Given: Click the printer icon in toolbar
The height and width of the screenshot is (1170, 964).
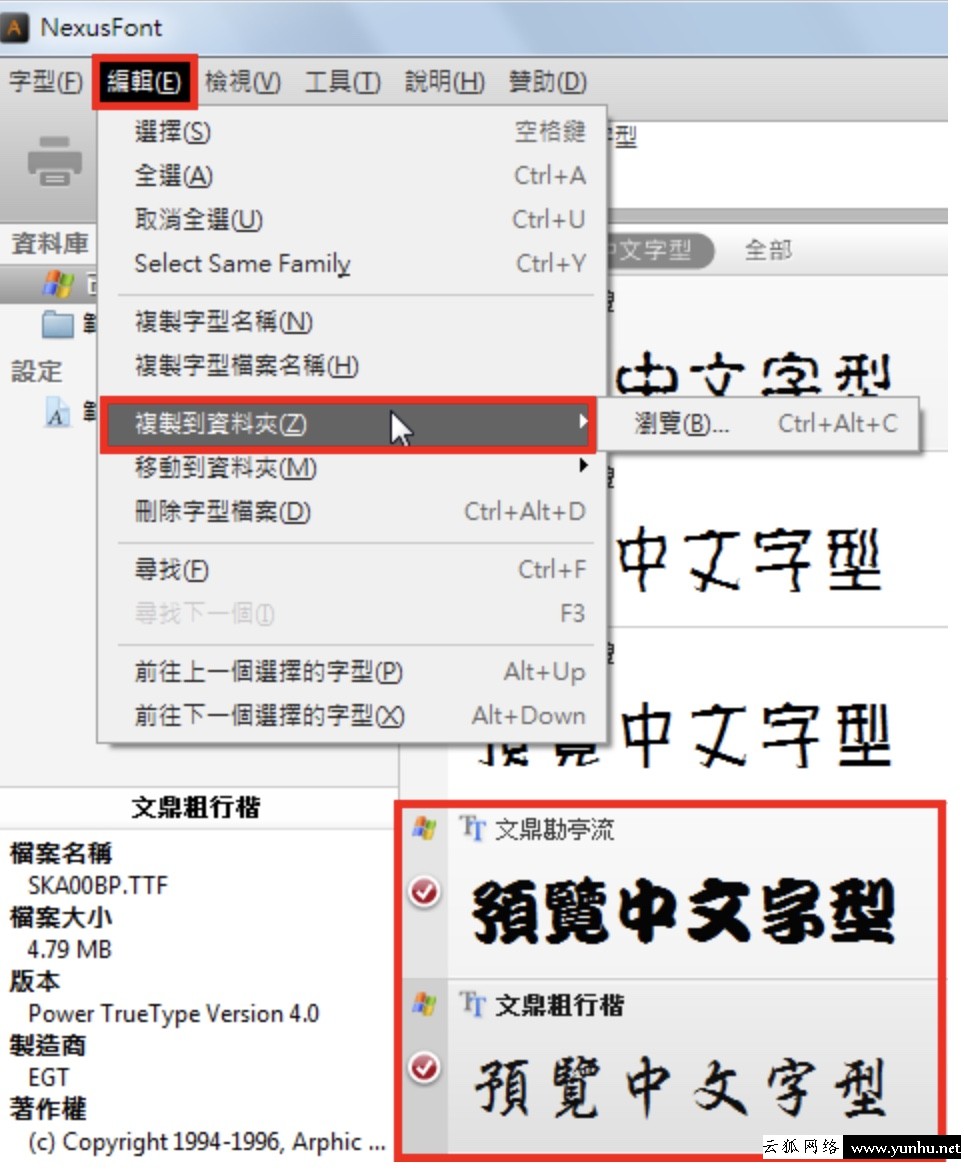Looking at the screenshot, I should [54, 161].
